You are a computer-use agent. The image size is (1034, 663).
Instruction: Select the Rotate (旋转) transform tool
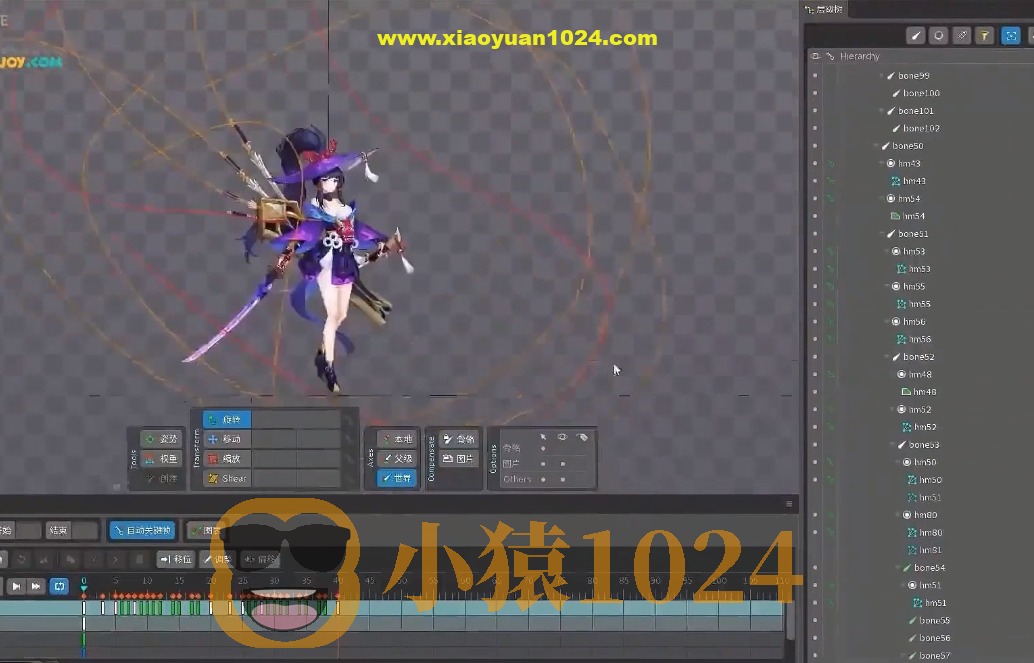click(x=230, y=418)
